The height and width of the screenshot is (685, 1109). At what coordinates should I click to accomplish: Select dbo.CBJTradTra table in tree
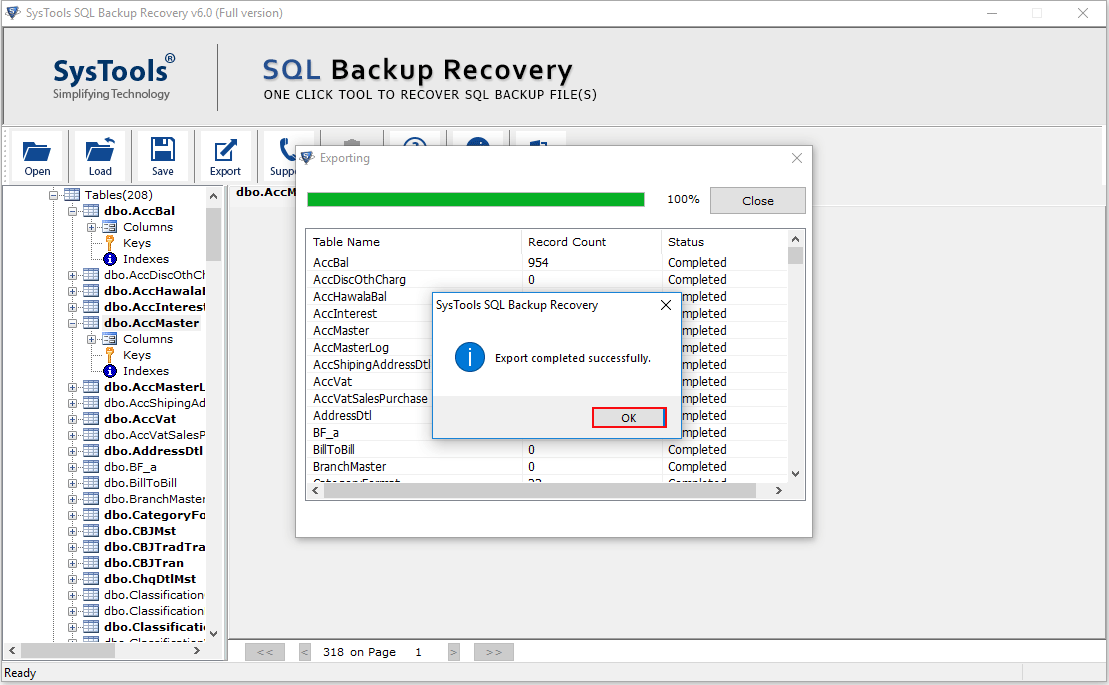[154, 547]
